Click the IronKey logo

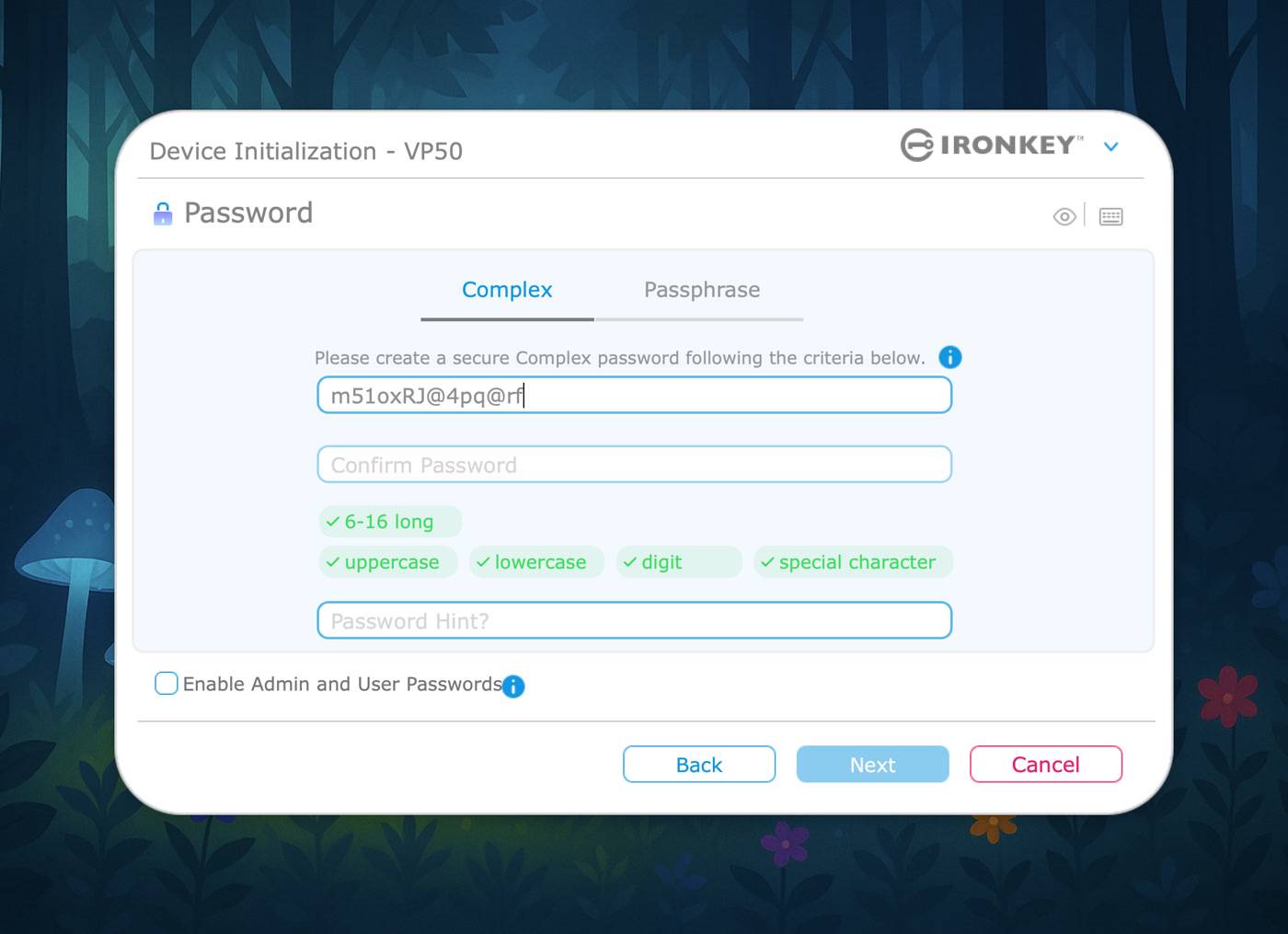click(x=992, y=144)
